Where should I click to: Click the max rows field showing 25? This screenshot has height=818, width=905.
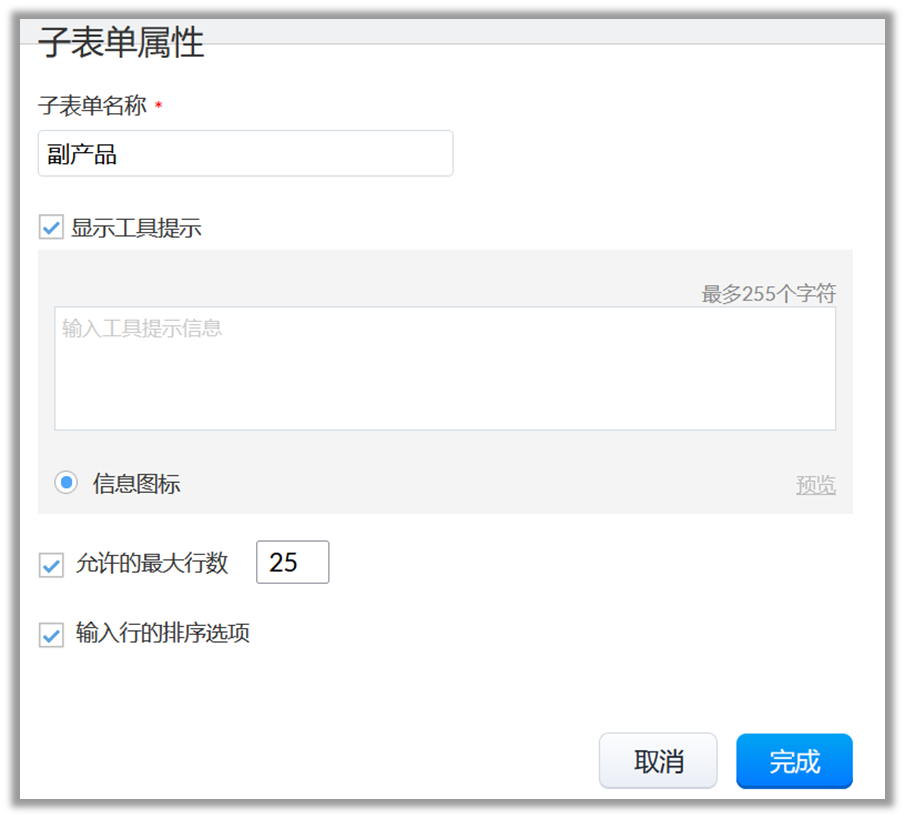pyautogui.click(x=292, y=562)
